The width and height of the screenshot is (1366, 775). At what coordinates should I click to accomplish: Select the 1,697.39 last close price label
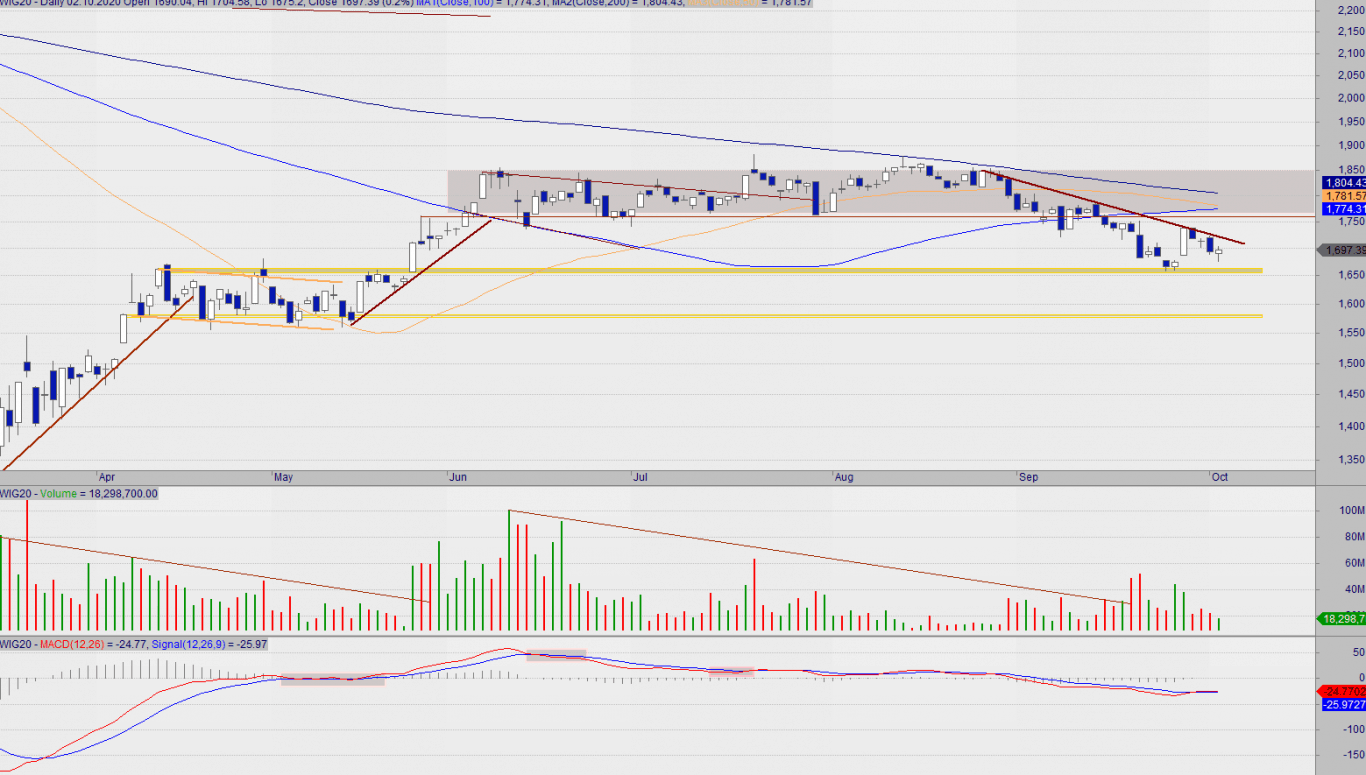(x=1343, y=250)
